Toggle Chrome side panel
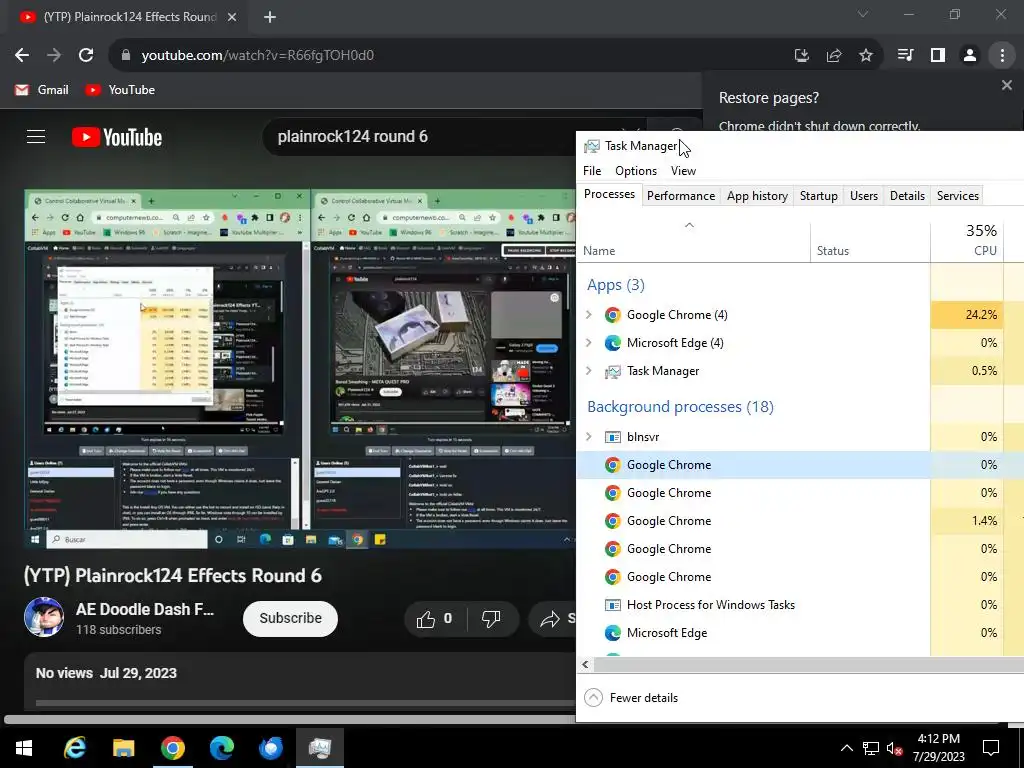1024x768 pixels. 938,56
